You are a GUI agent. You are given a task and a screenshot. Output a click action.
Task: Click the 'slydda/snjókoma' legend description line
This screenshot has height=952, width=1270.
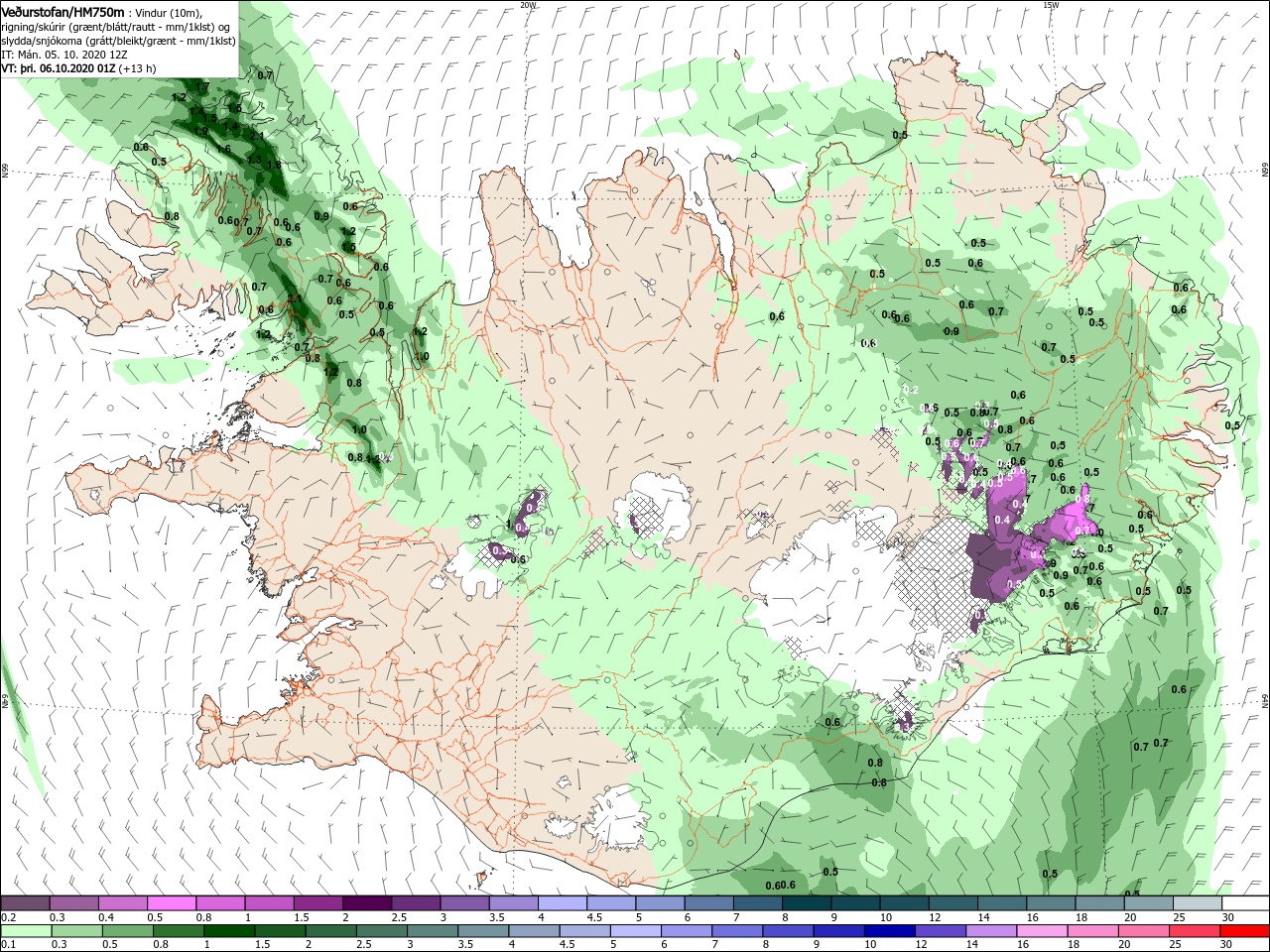coord(118,41)
